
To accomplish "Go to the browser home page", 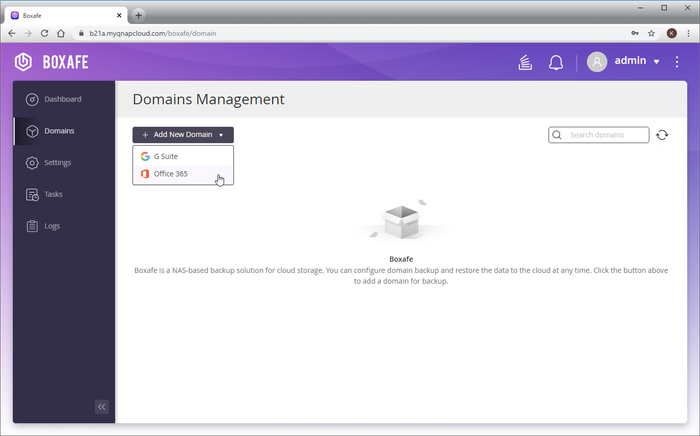I will (x=61, y=33).
